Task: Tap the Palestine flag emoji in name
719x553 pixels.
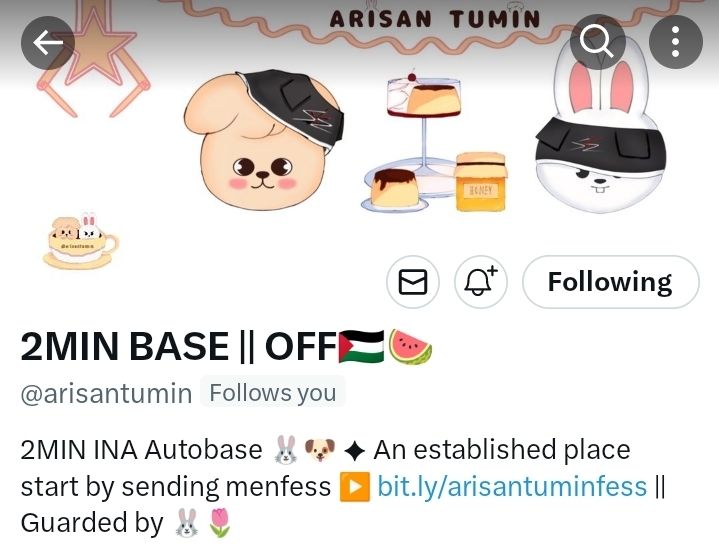Action: 361,346
